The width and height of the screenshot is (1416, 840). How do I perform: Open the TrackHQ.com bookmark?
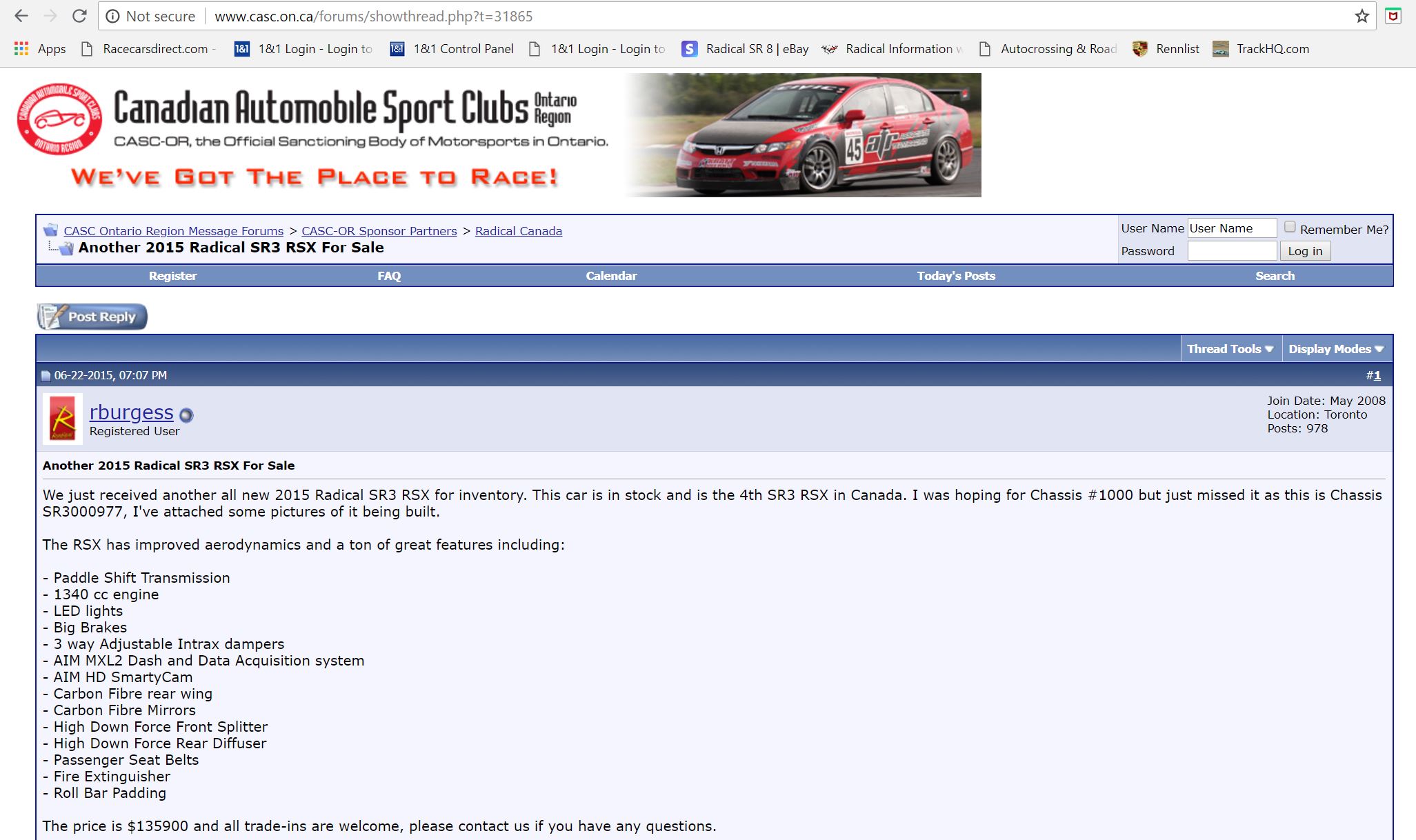(1261, 49)
